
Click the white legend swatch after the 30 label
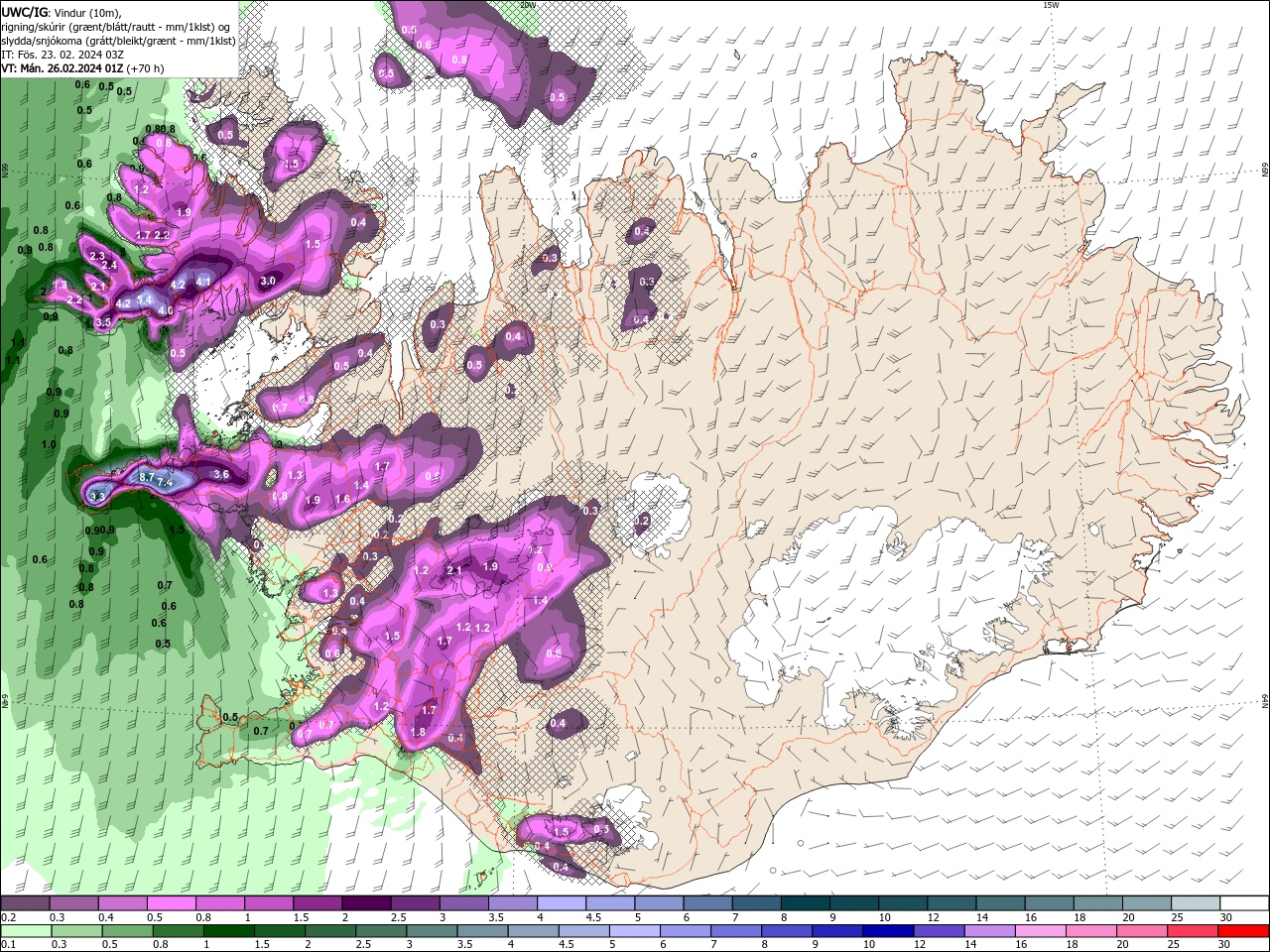coord(1244,903)
